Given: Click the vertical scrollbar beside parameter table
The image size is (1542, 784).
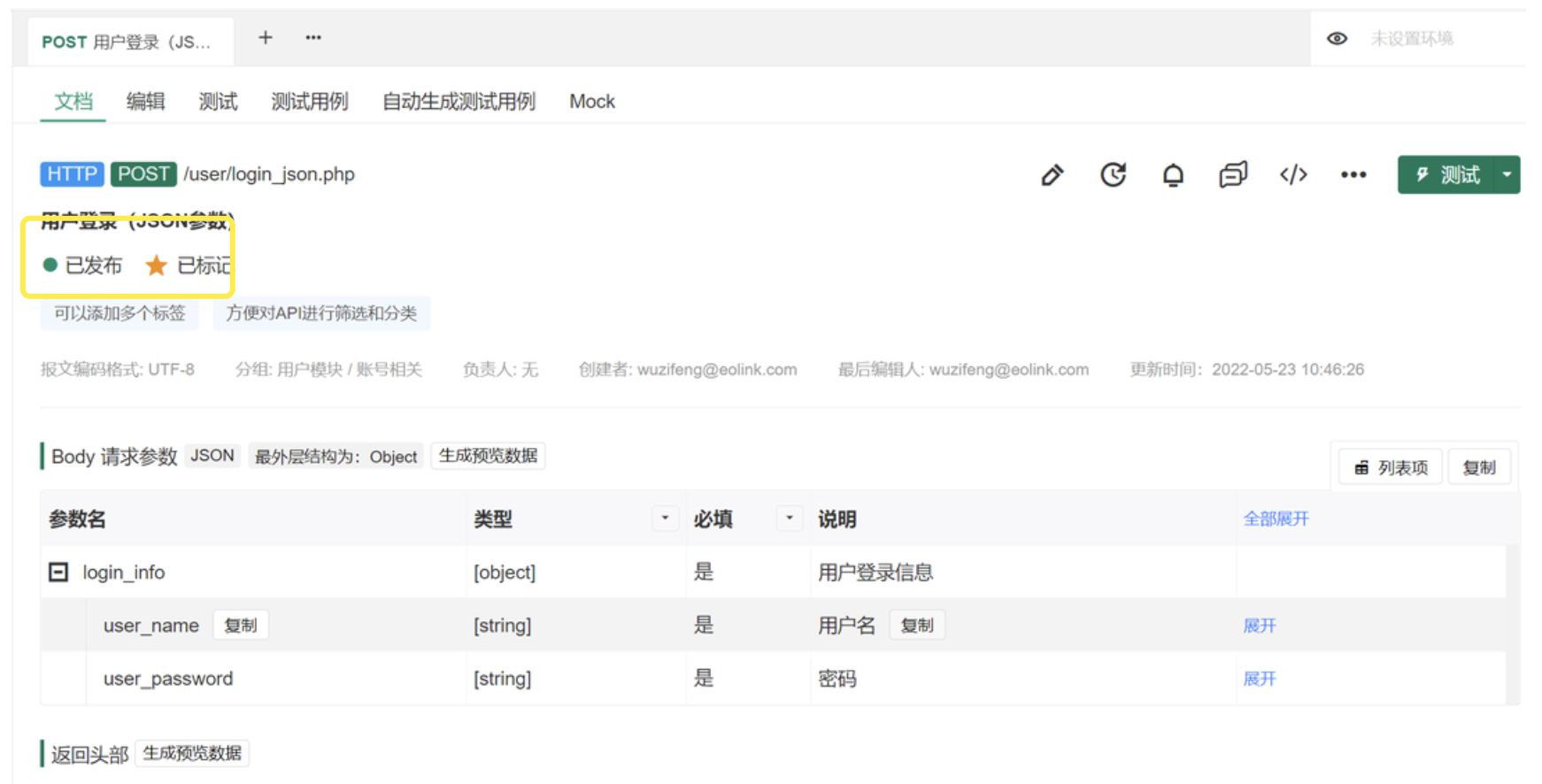Looking at the screenshot, I should [1514, 624].
